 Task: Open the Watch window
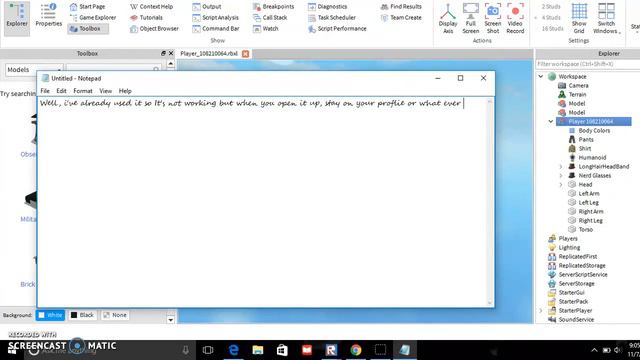click(x=265, y=29)
